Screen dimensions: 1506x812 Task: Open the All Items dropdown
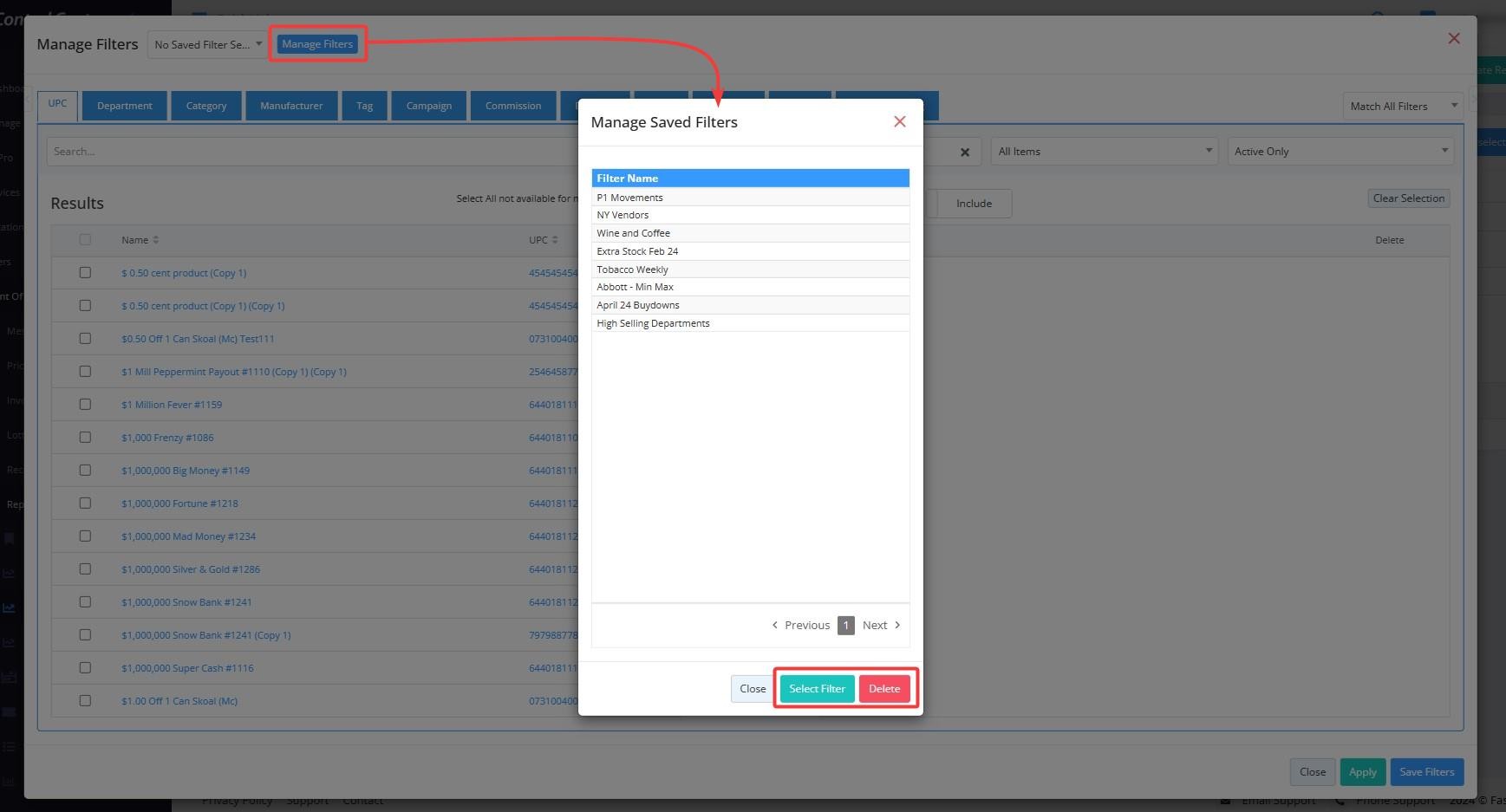(1104, 152)
